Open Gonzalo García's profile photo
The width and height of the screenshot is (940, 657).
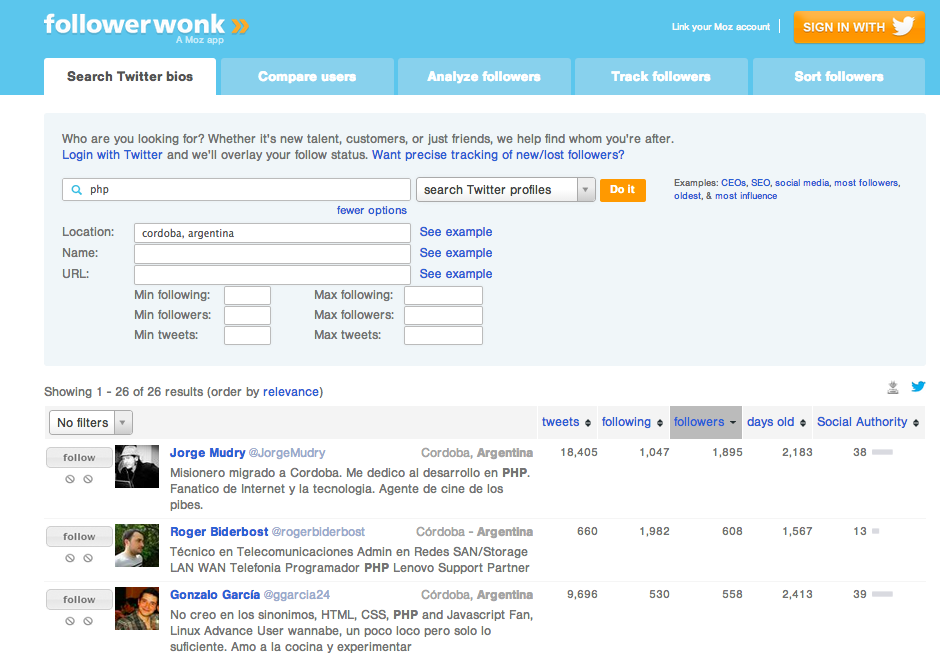click(x=137, y=608)
